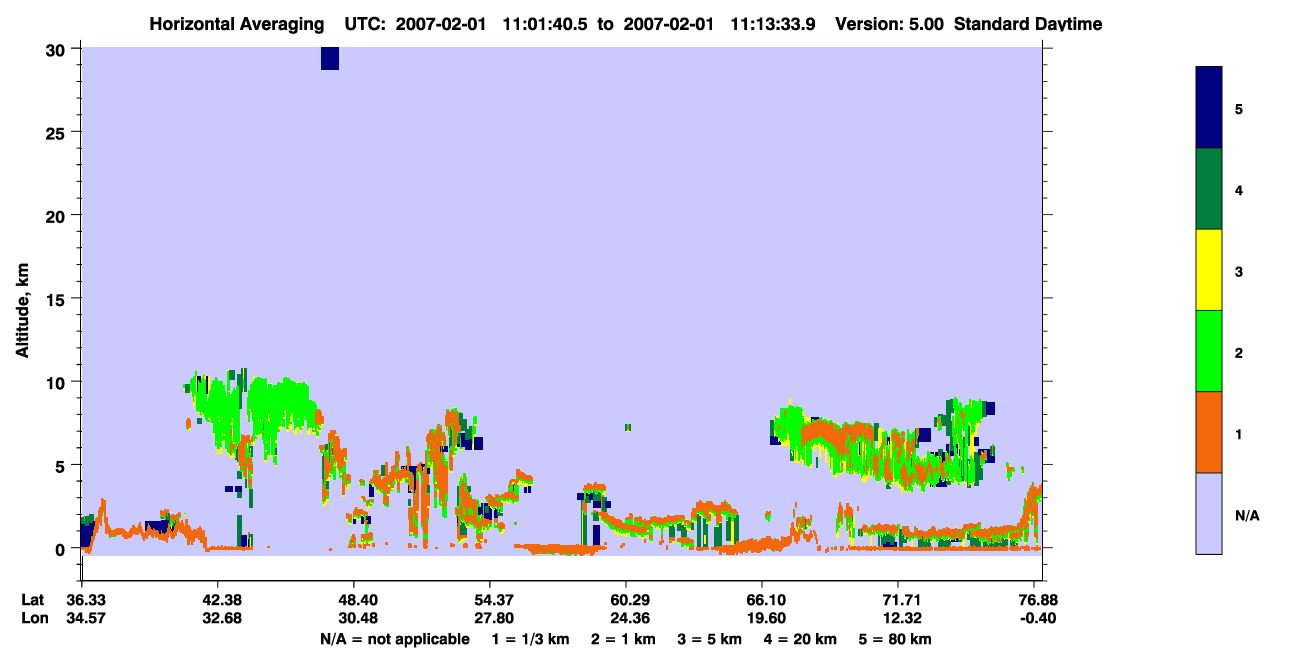Click 'Version: 5.00' in the title
This screenshot has width=1300, height=667.
[x=891, y=24]
